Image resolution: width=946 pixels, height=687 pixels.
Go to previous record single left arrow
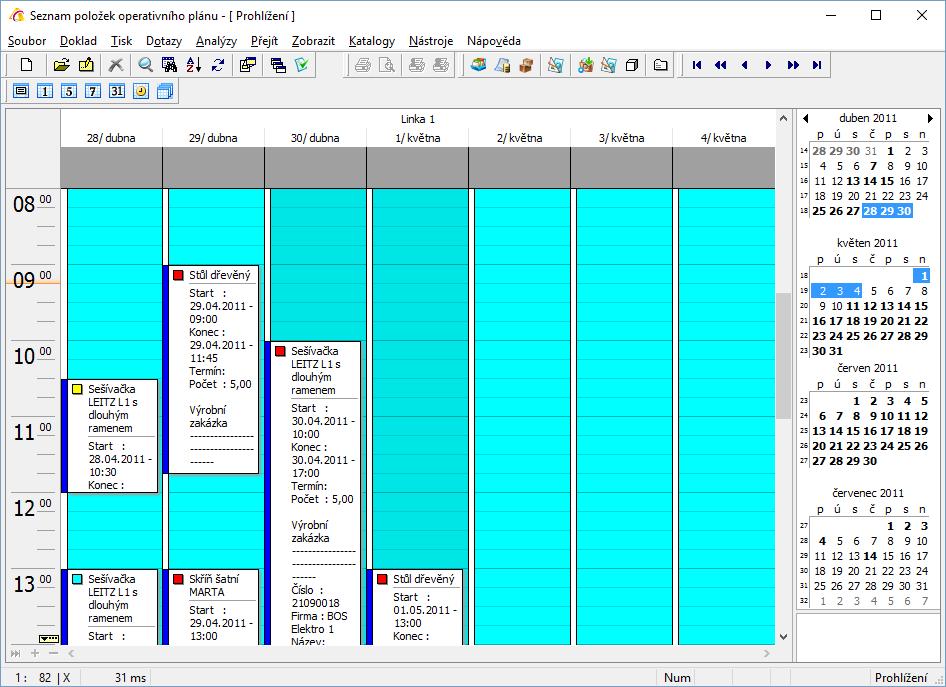coord(744,65)
